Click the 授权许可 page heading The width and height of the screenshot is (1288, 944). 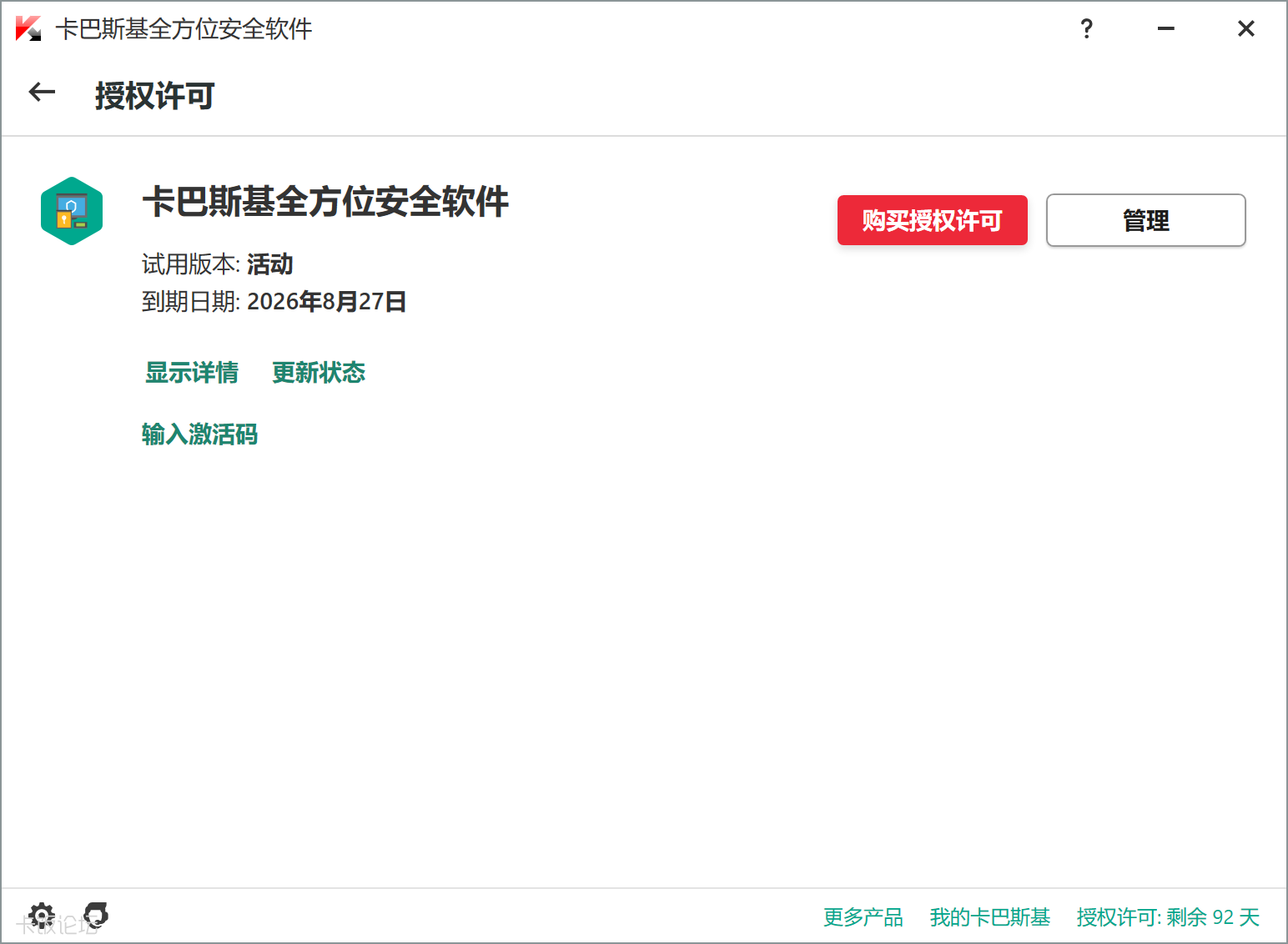[x=155, y=96]
